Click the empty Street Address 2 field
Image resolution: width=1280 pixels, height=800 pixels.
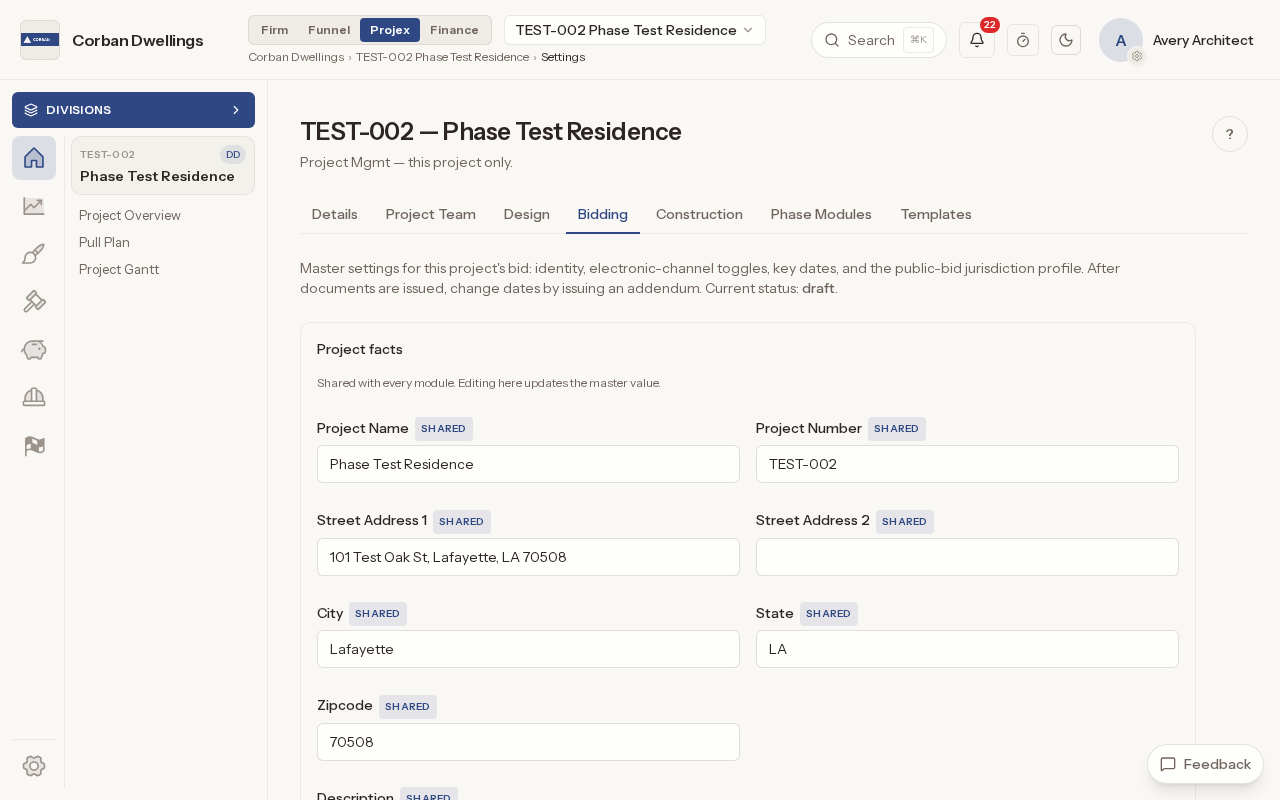click(967, 557)
